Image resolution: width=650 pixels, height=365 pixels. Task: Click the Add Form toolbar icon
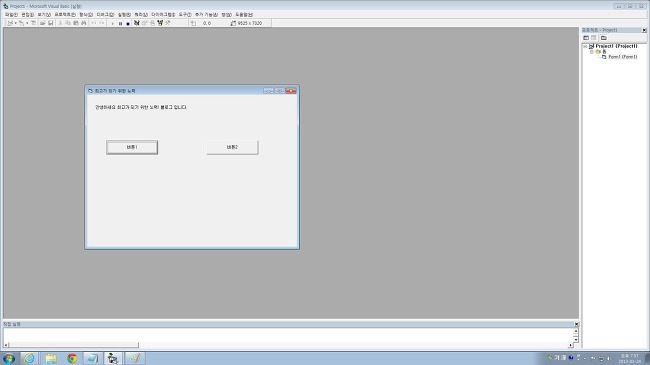(x=21, y=23)
